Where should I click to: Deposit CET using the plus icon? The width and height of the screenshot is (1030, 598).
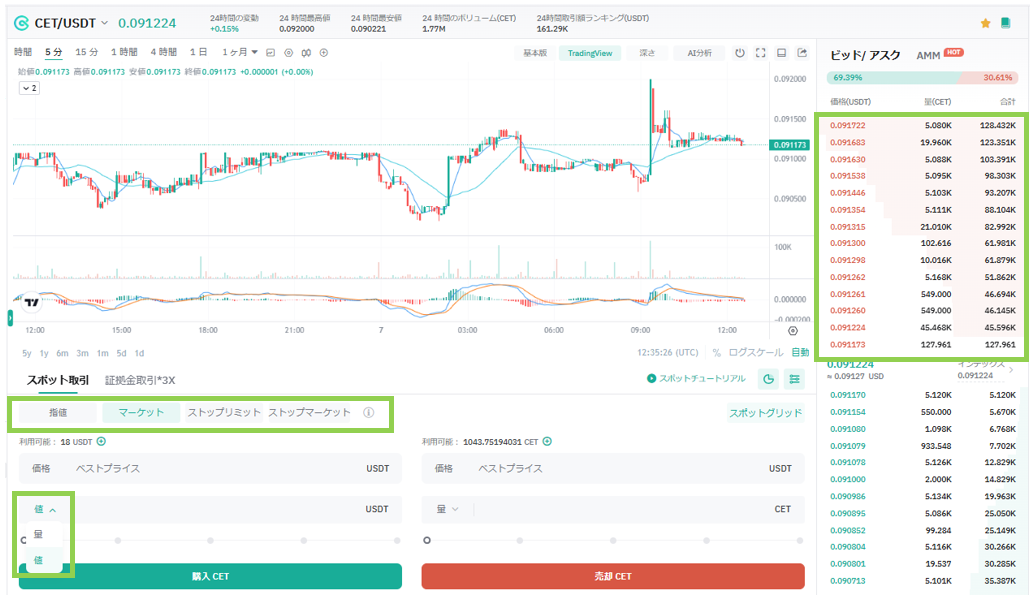pos(547,442)
